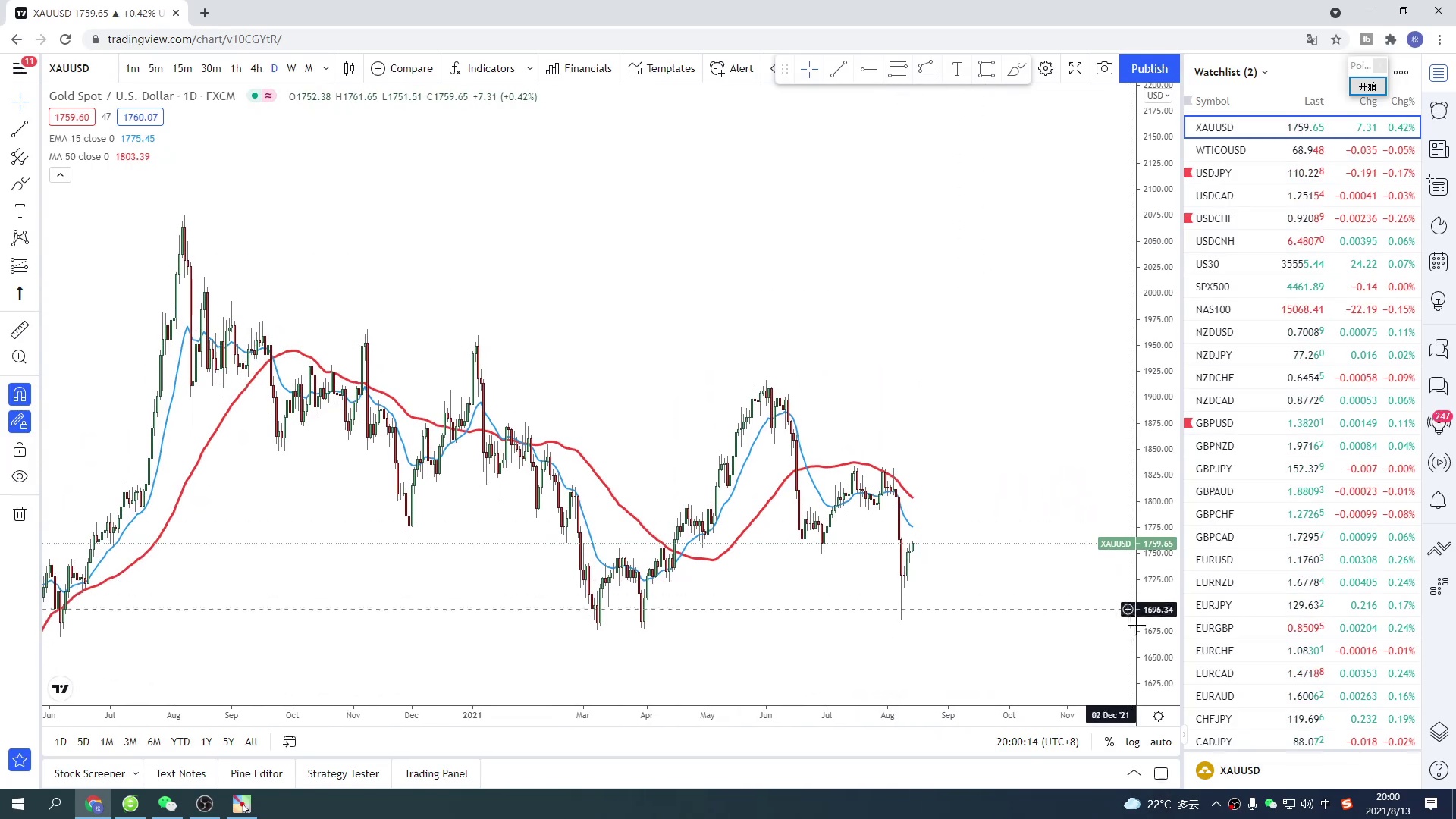Open WeChat from the Windows taskbar
The height and width of the screenshot is (819, 1456).
(167, 804)
